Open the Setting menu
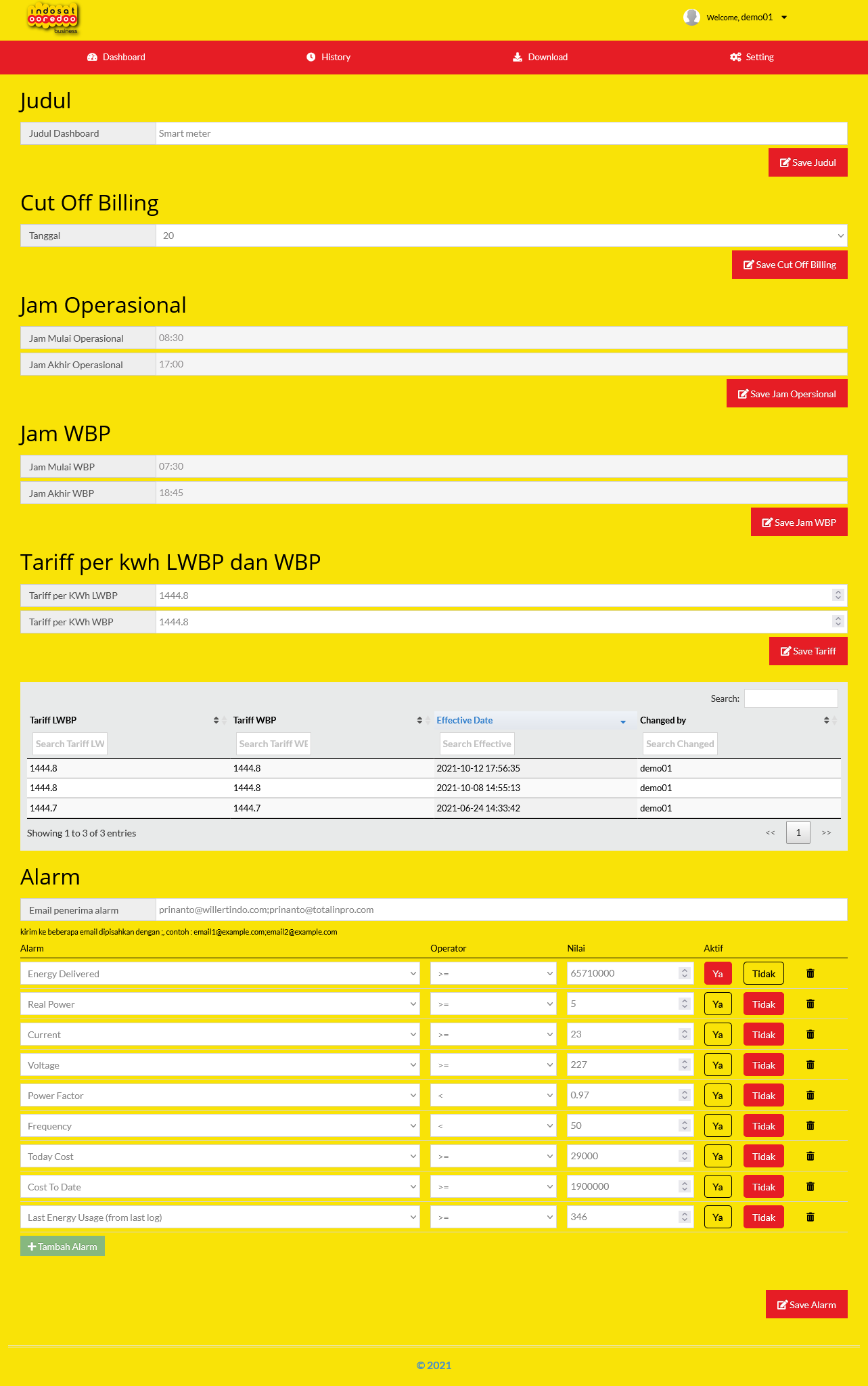The height and width of the screenshot is (1386, 868). (x=752, y=57)
